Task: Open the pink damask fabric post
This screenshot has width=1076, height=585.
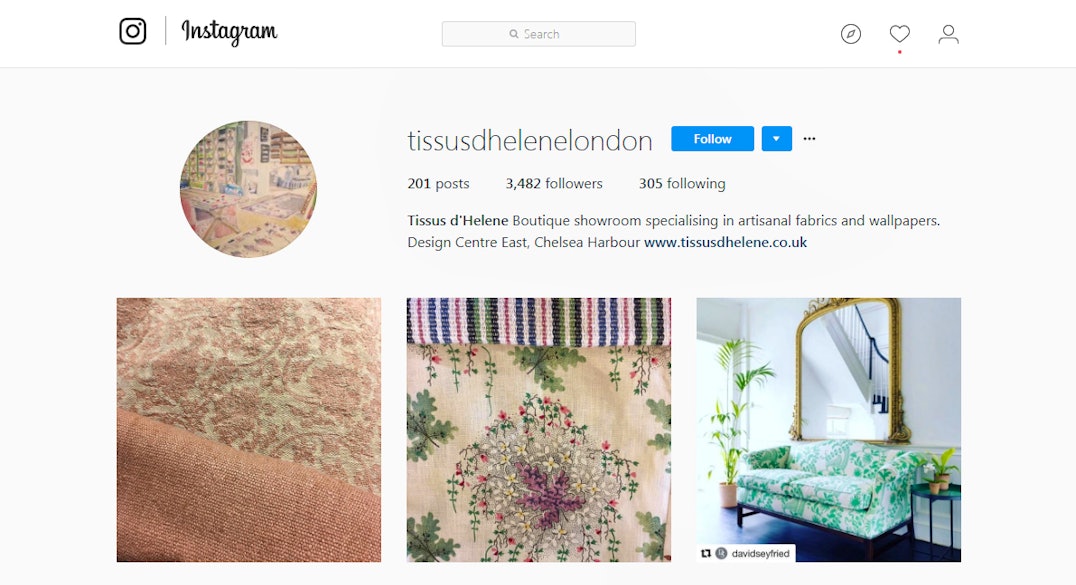Action: point(248,430)
